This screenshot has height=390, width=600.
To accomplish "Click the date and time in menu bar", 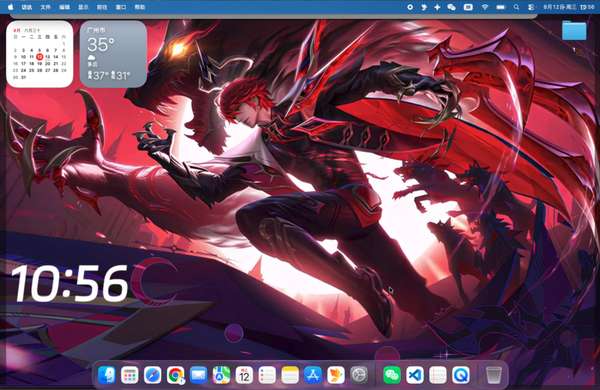I will [569, 7].
